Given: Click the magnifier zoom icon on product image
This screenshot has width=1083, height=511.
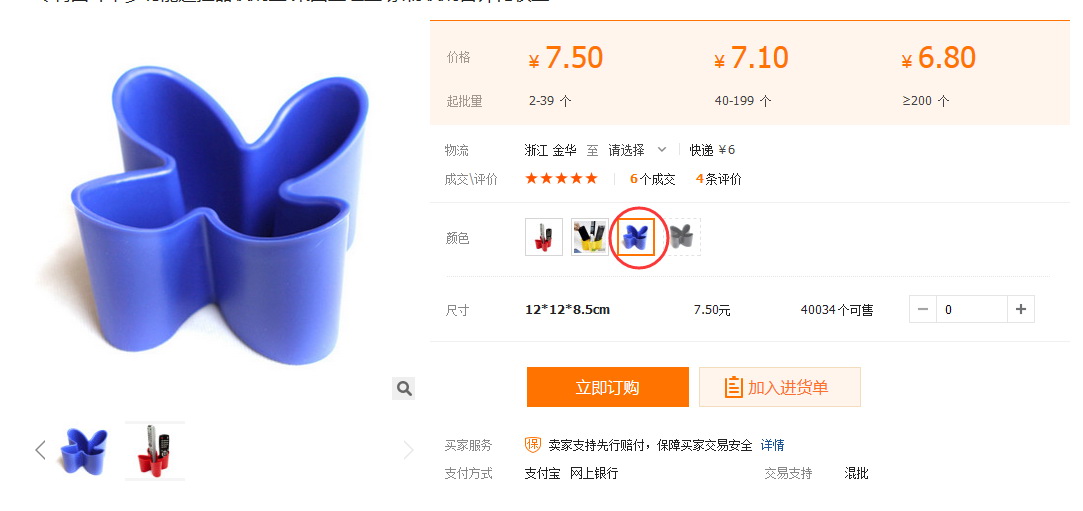Looking at the screenshot, I should pyautogui.click(x=404, y=388).
